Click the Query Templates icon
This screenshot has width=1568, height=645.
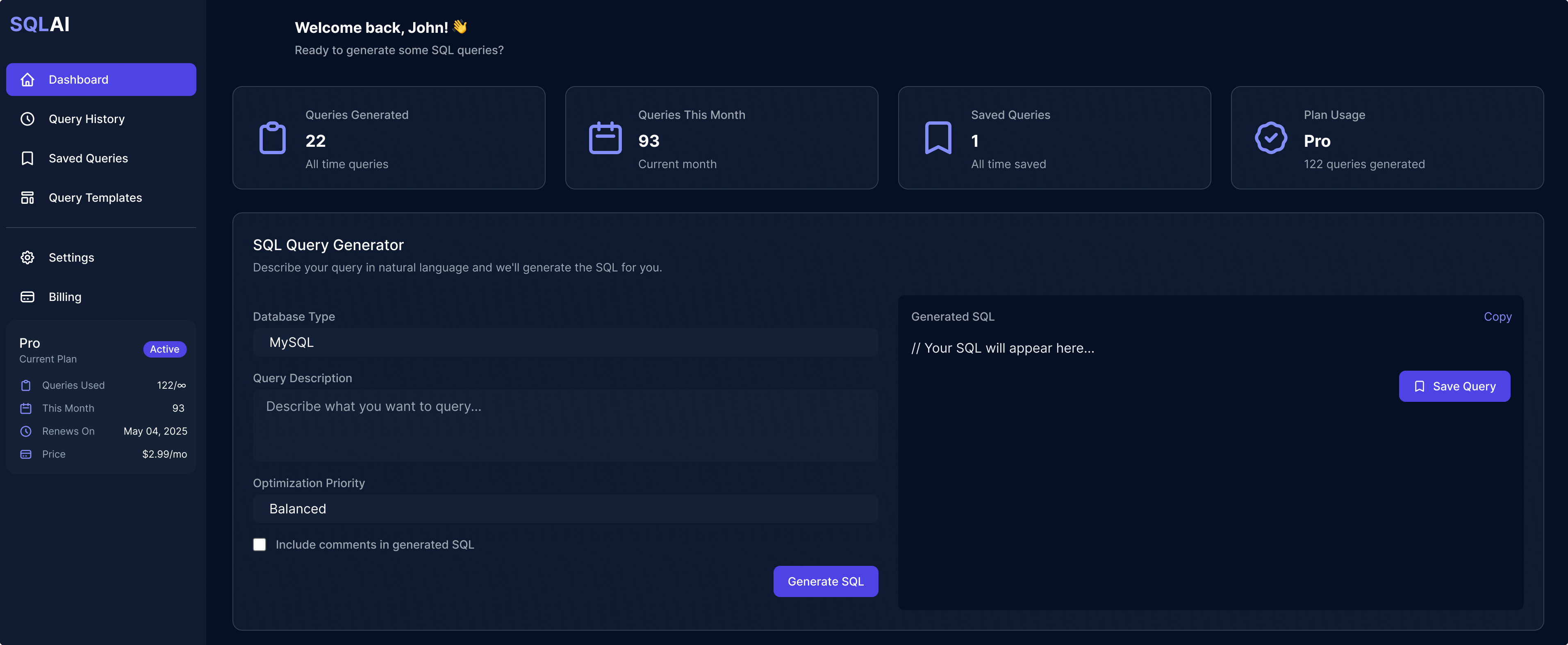coord(27,197)
